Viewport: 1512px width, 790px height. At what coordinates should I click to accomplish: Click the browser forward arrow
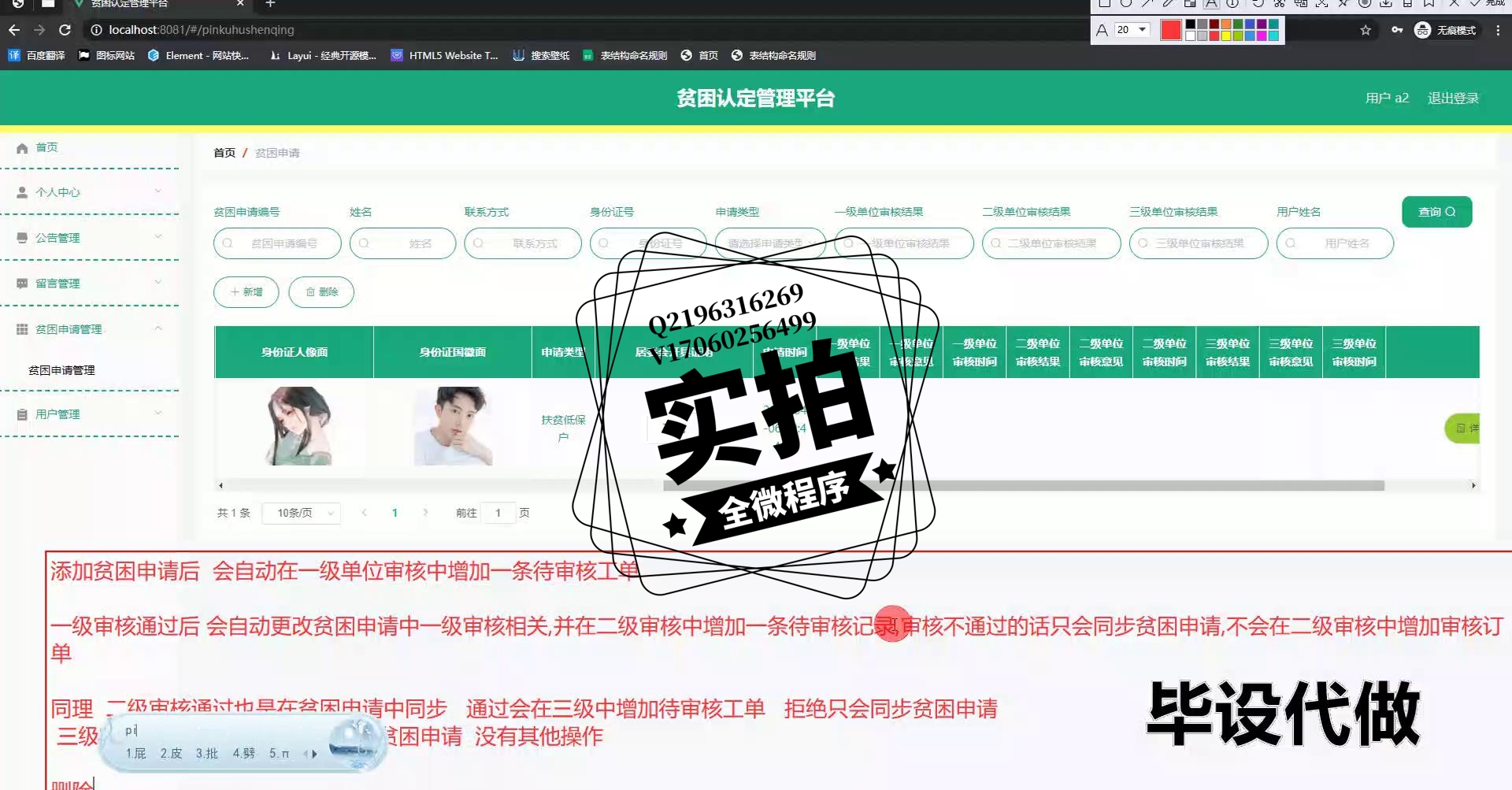click(x=39, y=30)
